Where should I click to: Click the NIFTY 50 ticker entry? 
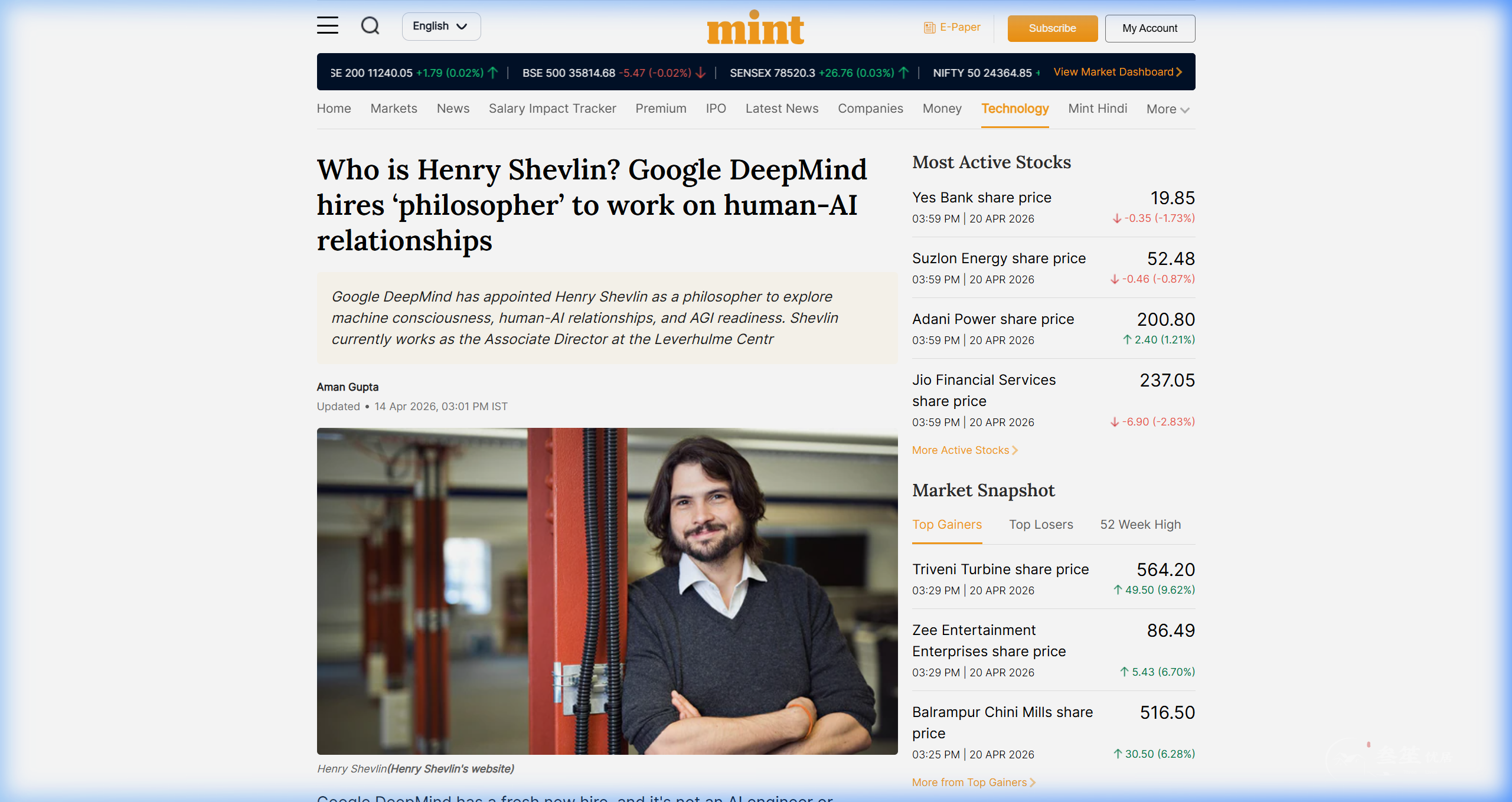pos(986,73)
